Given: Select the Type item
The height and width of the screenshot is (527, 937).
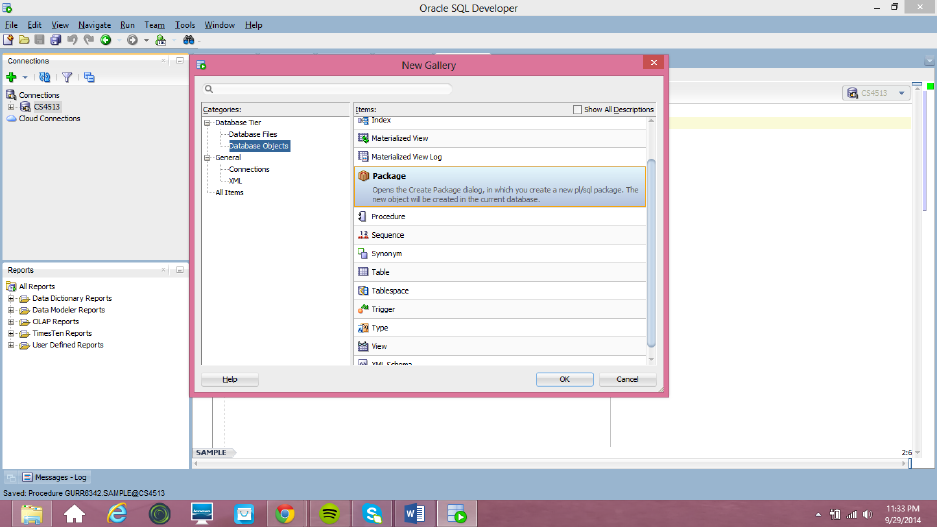Looking at the screenshot, I should point(500,328).
